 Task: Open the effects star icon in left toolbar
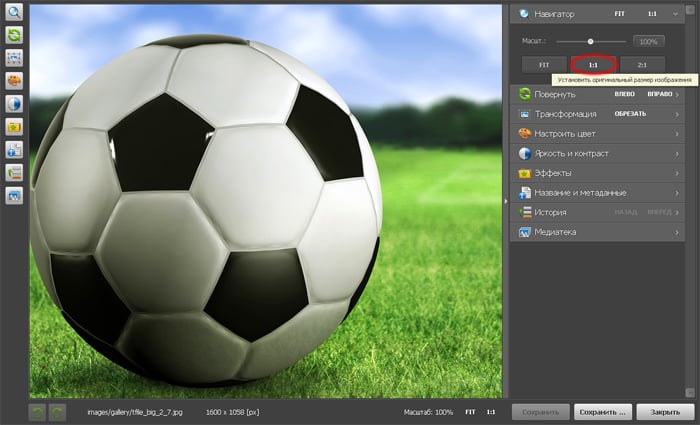(x=15, y=127)
